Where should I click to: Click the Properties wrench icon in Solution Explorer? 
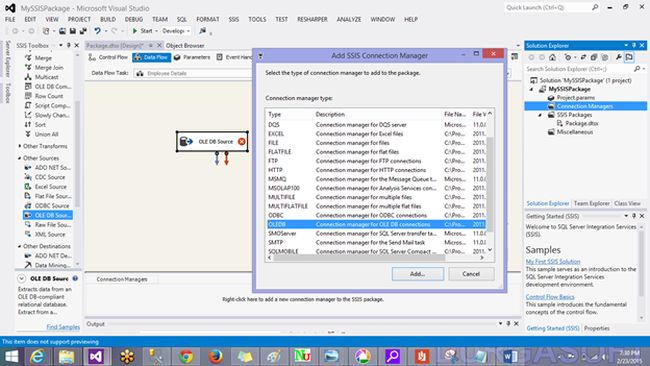[618, 57]
